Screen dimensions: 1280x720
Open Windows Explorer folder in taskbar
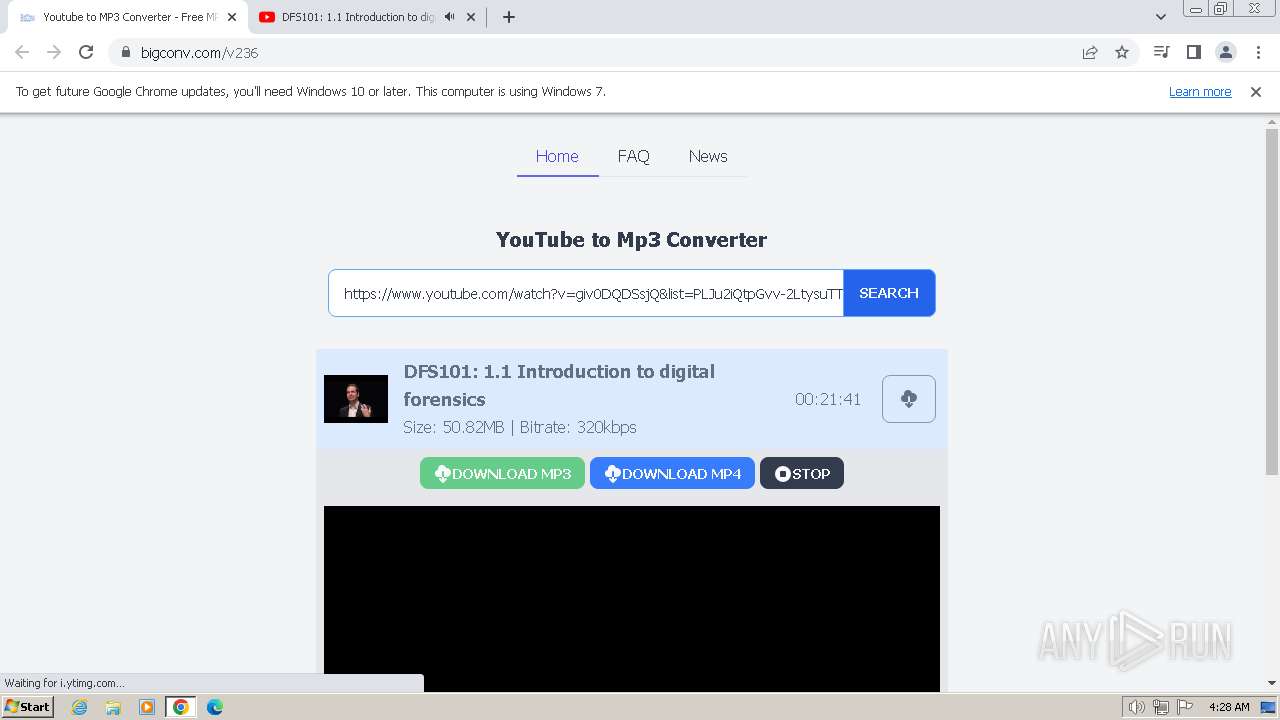[113, 707]
